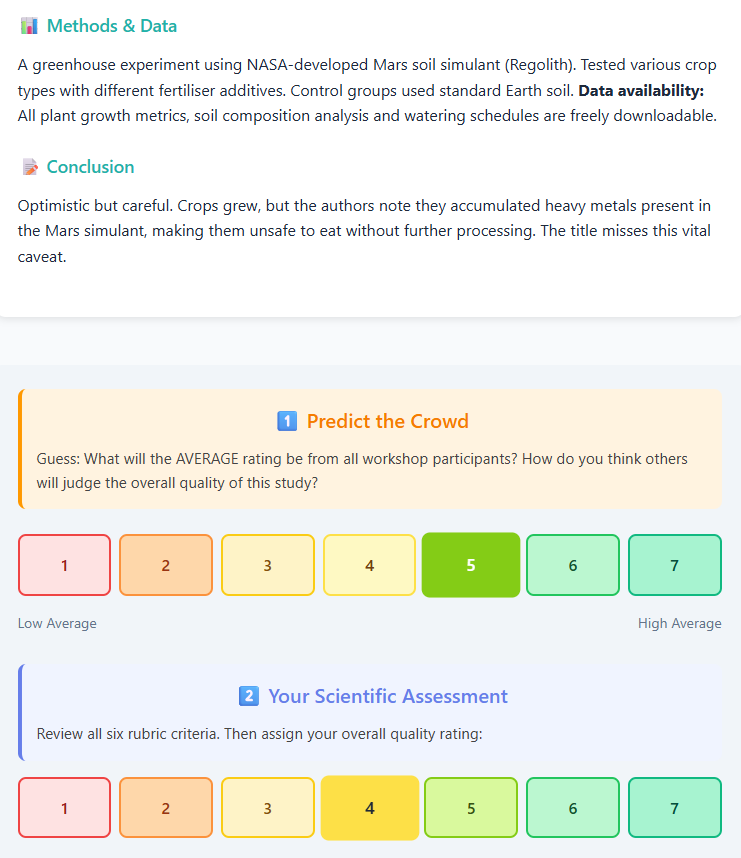741x858 pixels.
Task: Click the blue "1" badge beside Predict the Crowd
Action: pyautogui.click(x=287, y=421)
